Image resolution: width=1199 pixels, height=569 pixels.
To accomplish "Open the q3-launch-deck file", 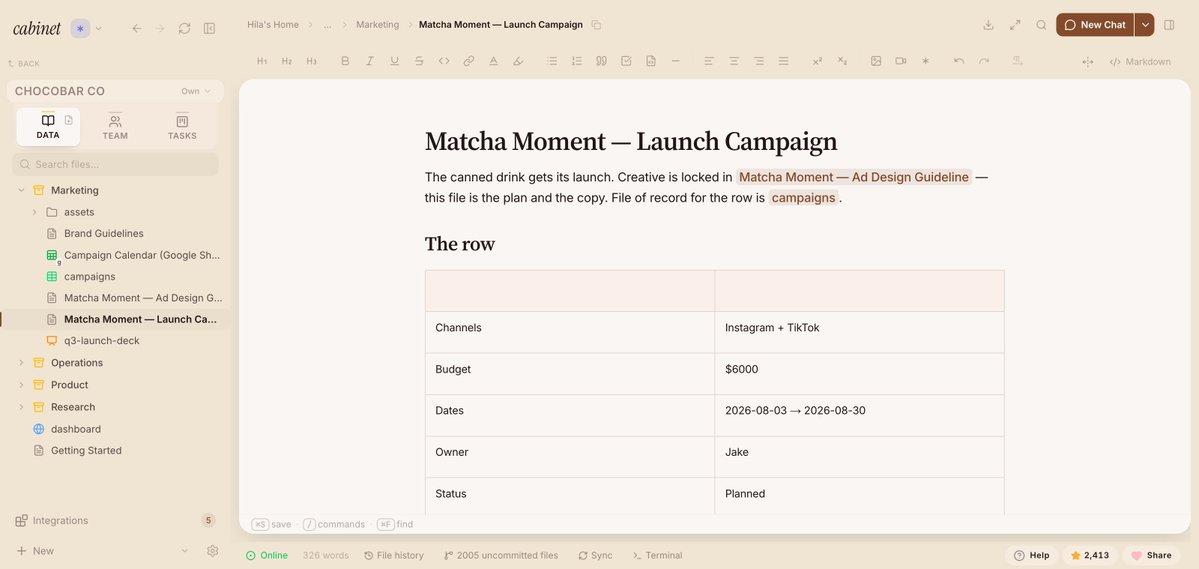I will click(101, 340).
